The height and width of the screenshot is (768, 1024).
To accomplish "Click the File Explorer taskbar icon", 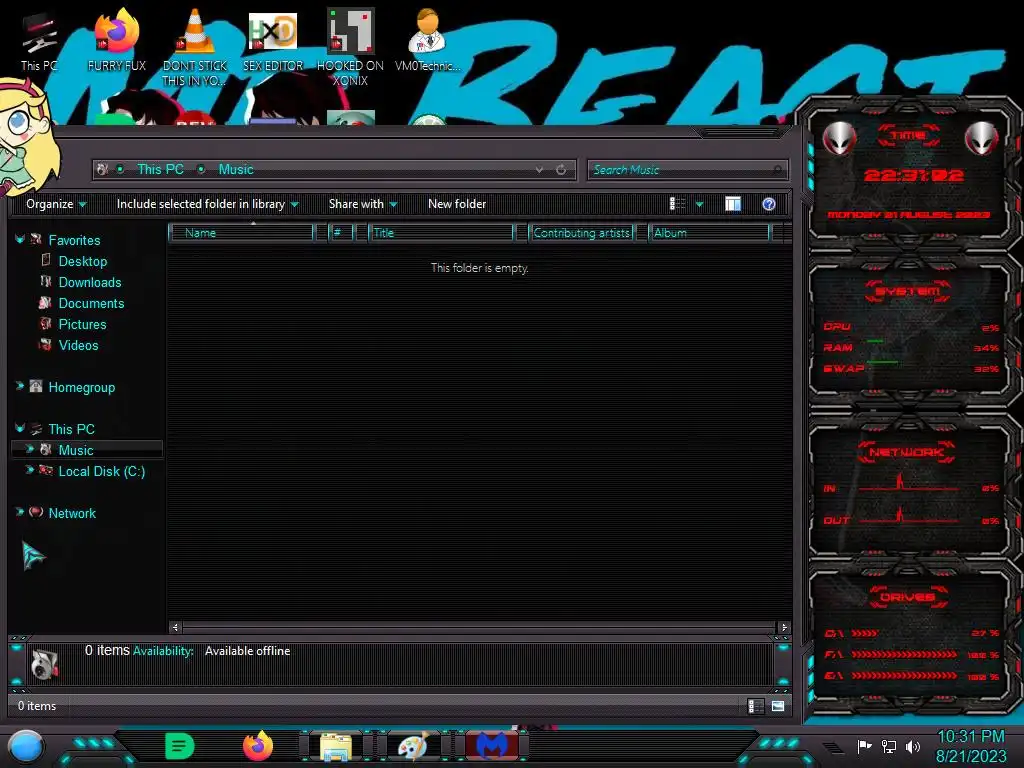I will coord(336,746).
